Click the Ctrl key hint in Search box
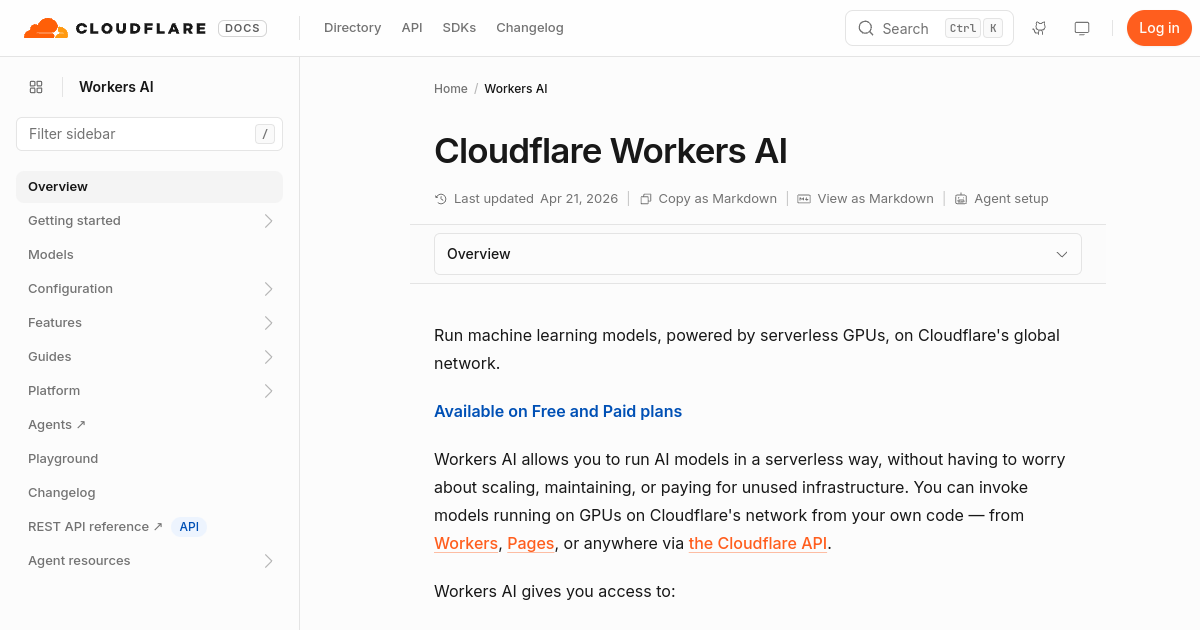 [x=963, y=28]
